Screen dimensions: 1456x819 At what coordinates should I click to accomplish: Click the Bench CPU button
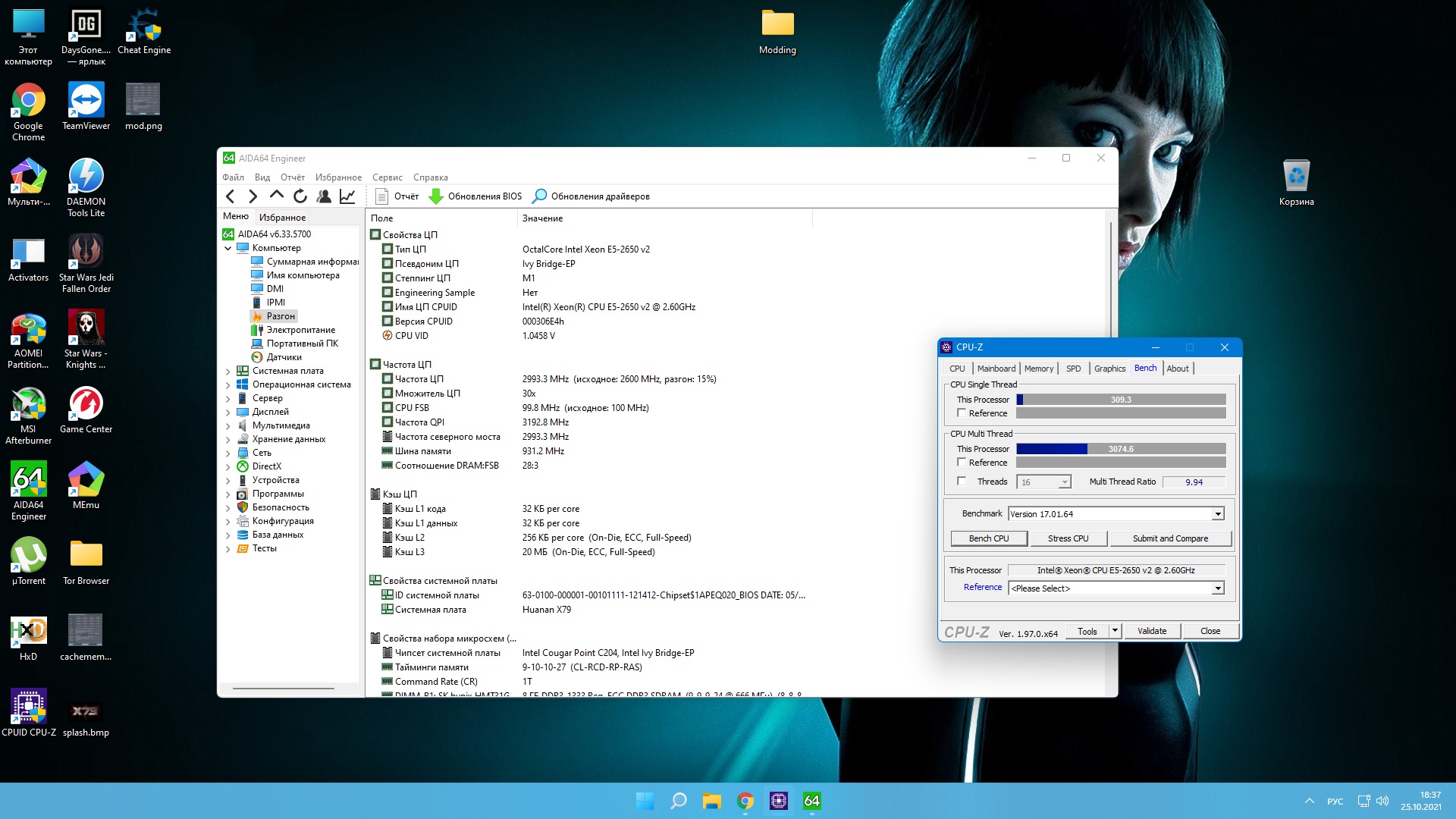coord(989,538)
